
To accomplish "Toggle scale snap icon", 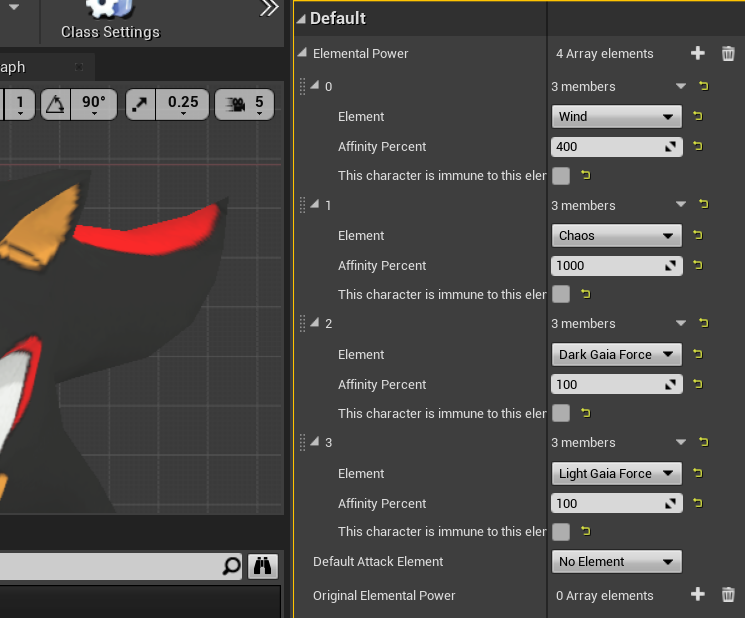I will [140, 104].
